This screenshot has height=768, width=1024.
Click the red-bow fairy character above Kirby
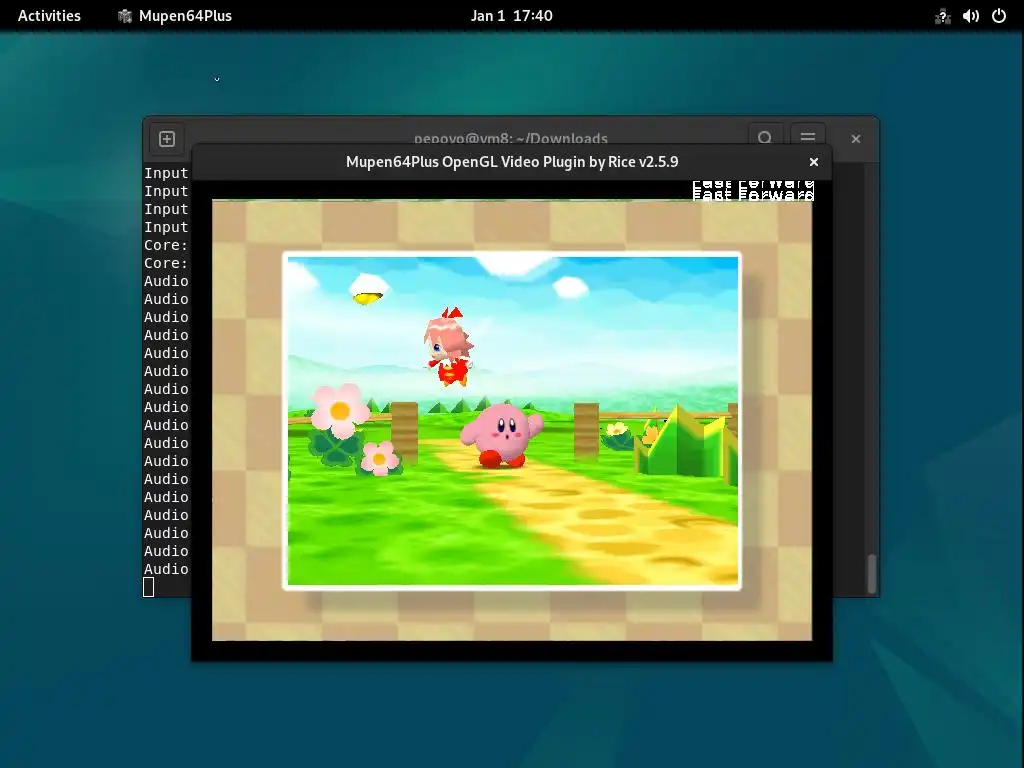[449, 346]
